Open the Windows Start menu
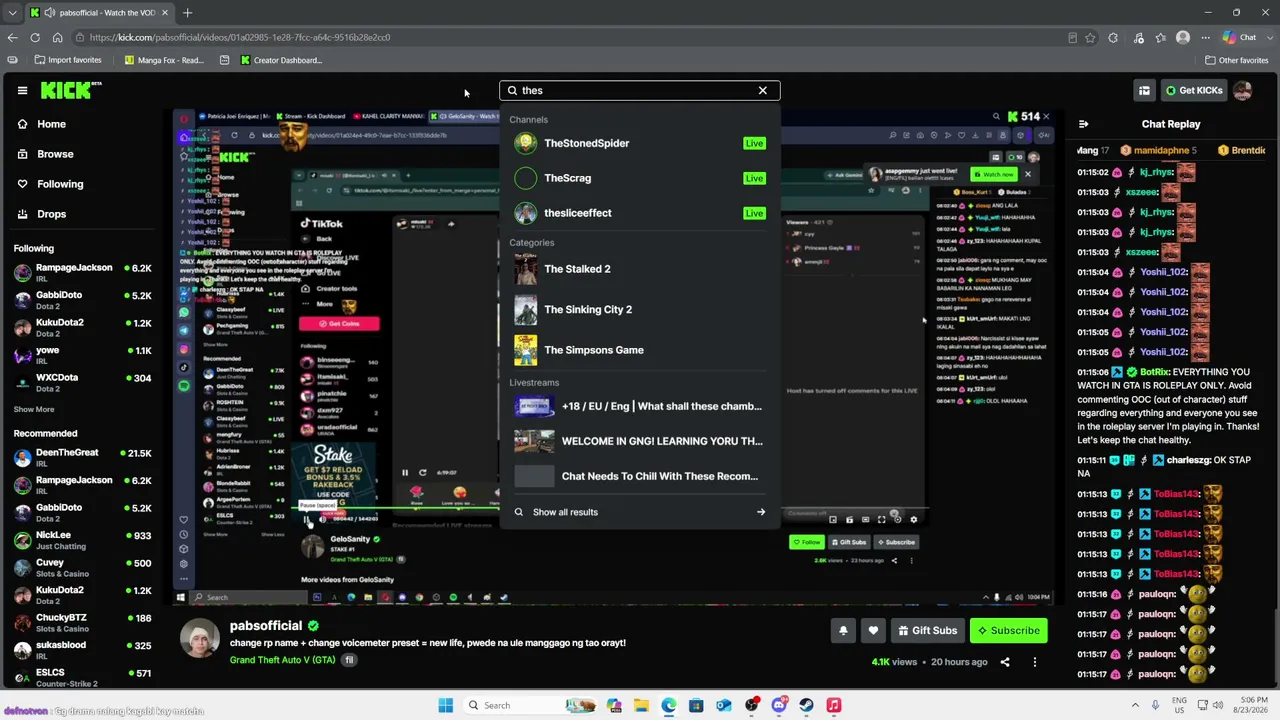The image size is (1280, 720). click(x=446, y=706)
